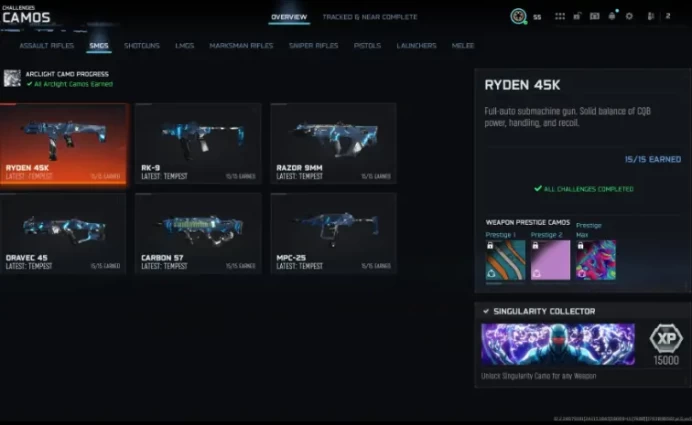Click the All Arclight Camos Earned text

pyautogui.click(x=73, y=84)
